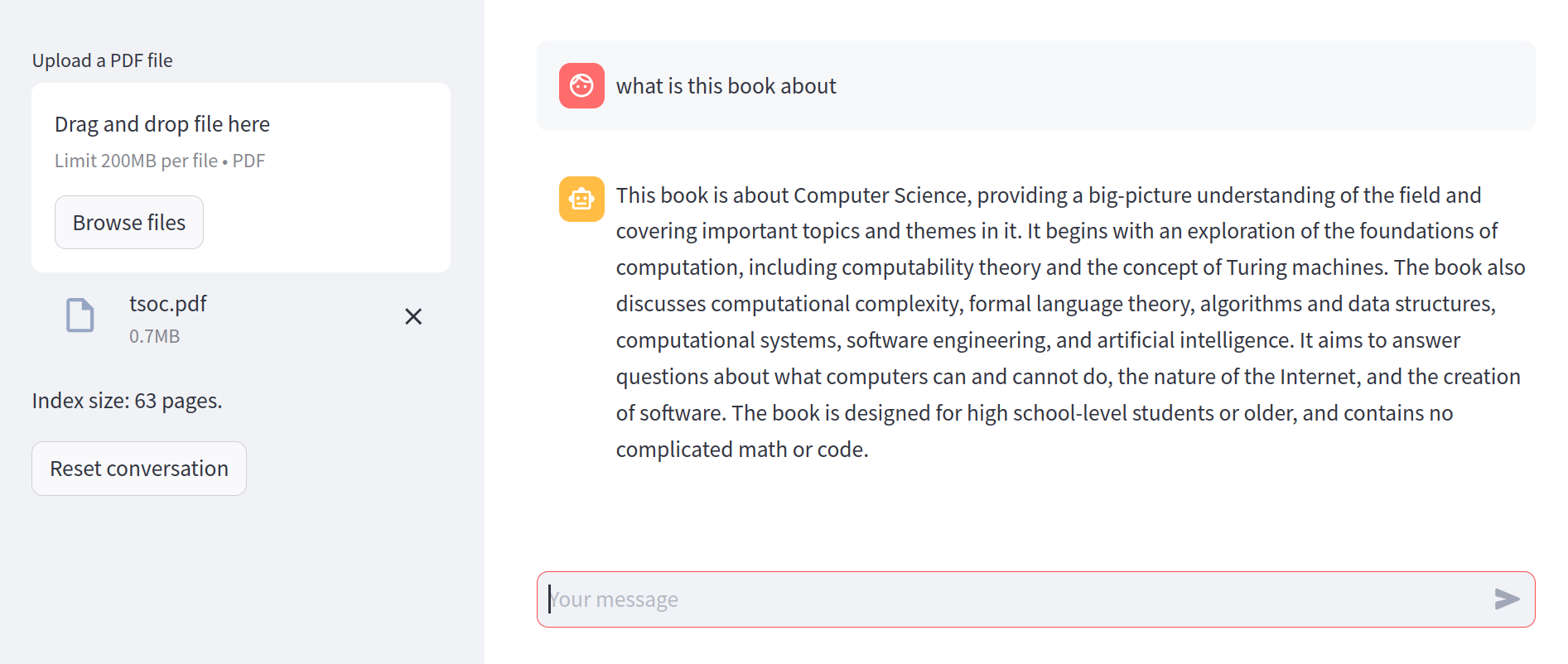
Task: Click the red user avatar icon
Action: click(x=581, y=86)
